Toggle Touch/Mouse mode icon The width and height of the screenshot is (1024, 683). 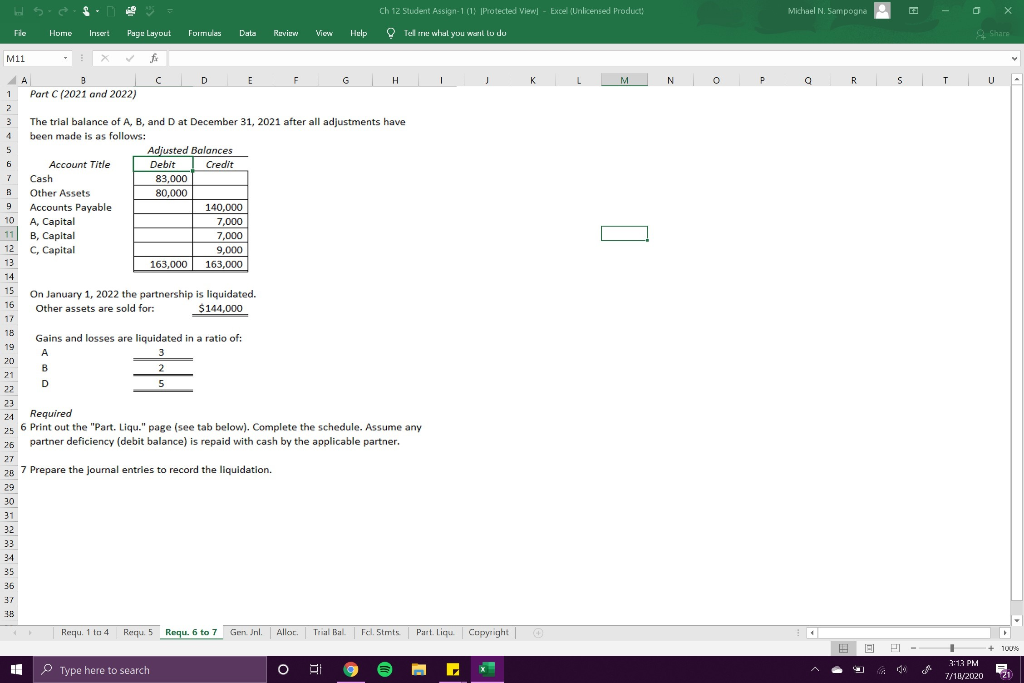pyautogui.click(x=86, y=11)
